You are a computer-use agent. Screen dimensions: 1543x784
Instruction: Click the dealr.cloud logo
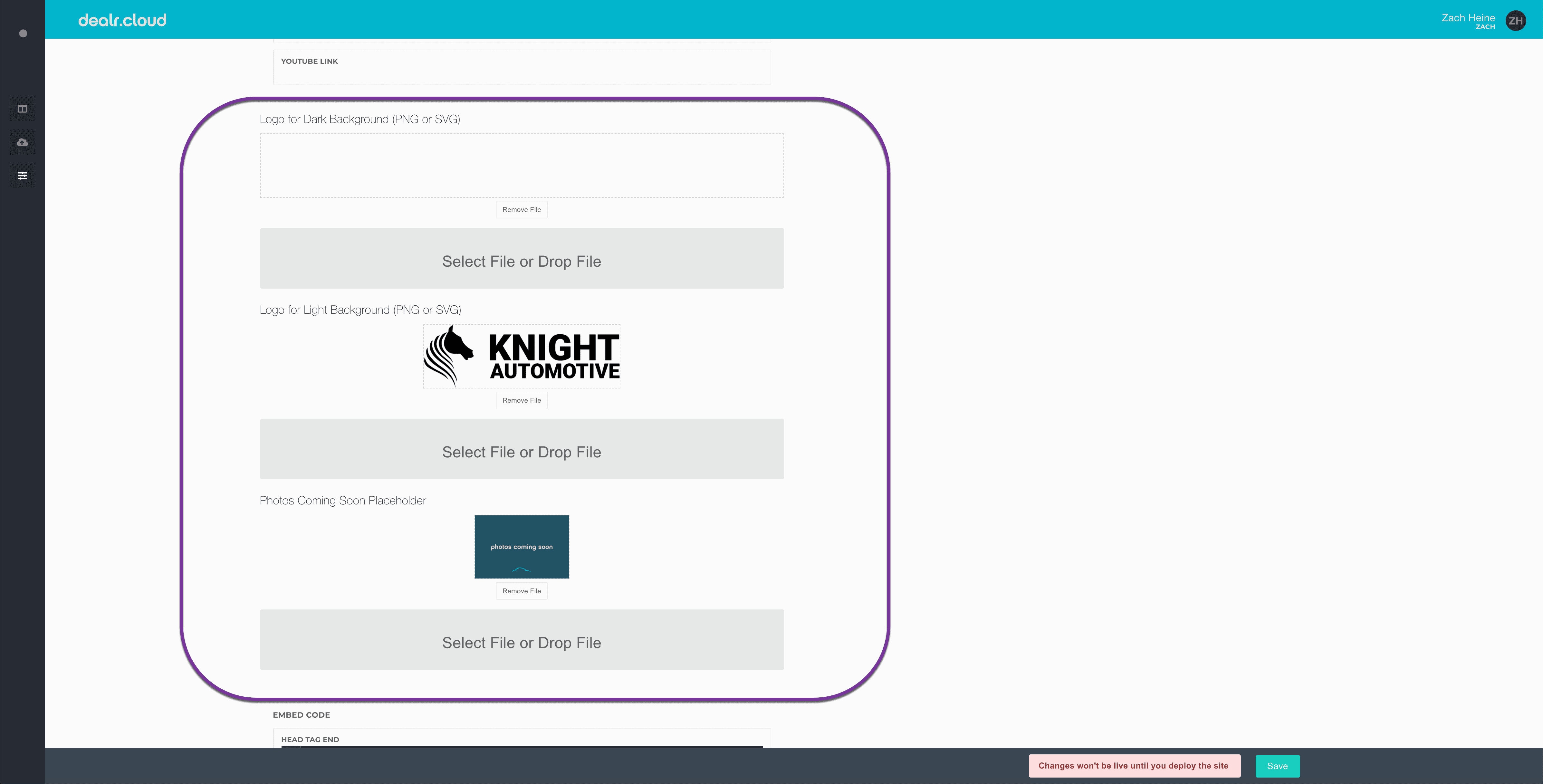coord(122,20)
